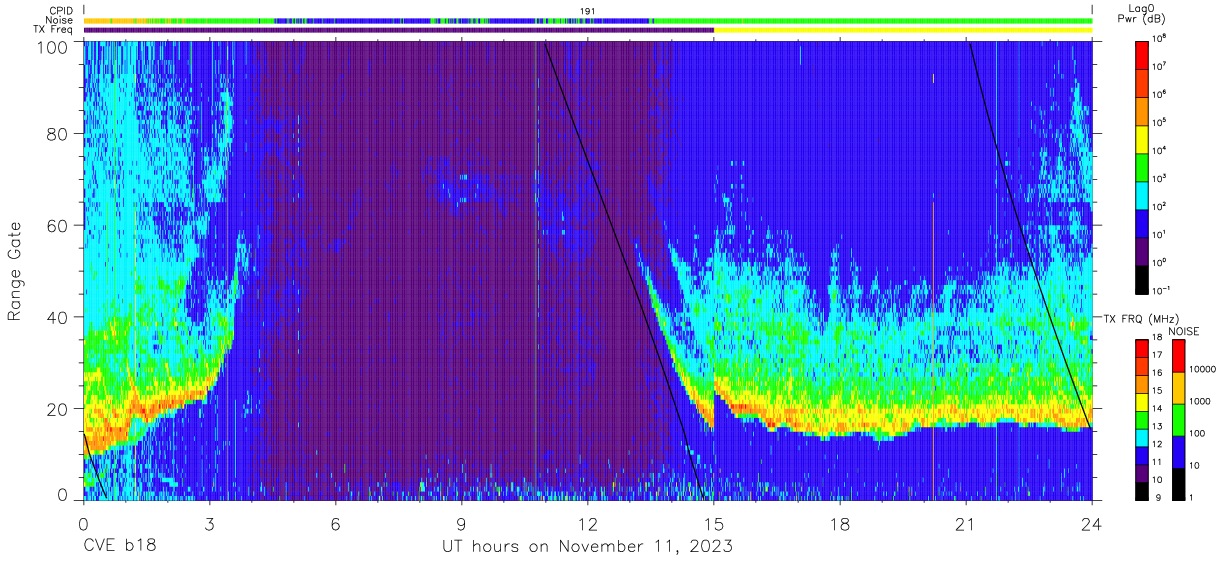Click the 'TX Freq' strip label
The width and height of the screenshot is (1228, 567).
point(53,30)
